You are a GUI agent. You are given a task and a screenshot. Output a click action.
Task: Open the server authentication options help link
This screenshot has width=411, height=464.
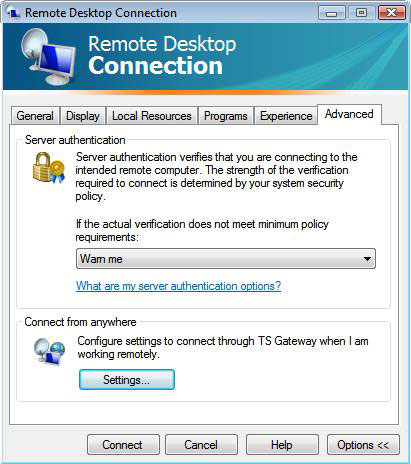(x=178, y=286)
